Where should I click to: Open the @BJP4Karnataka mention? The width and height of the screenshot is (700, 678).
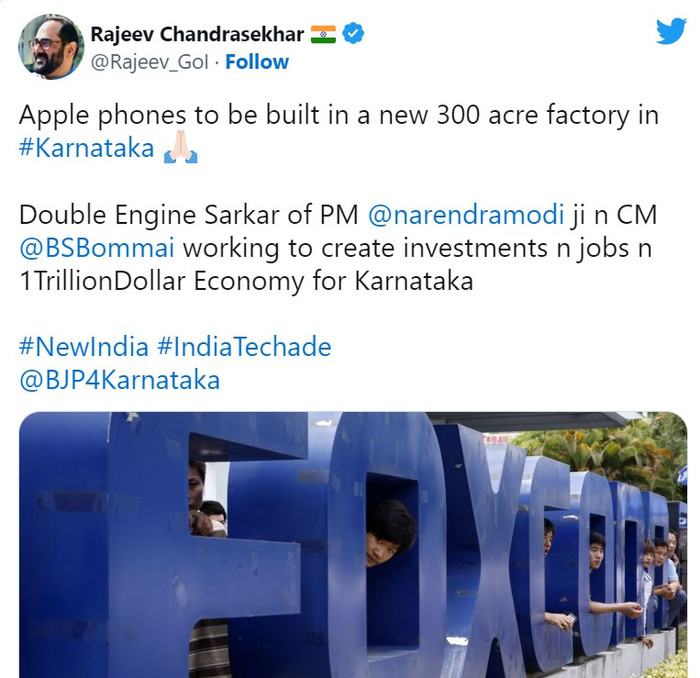tap(120, 380)
